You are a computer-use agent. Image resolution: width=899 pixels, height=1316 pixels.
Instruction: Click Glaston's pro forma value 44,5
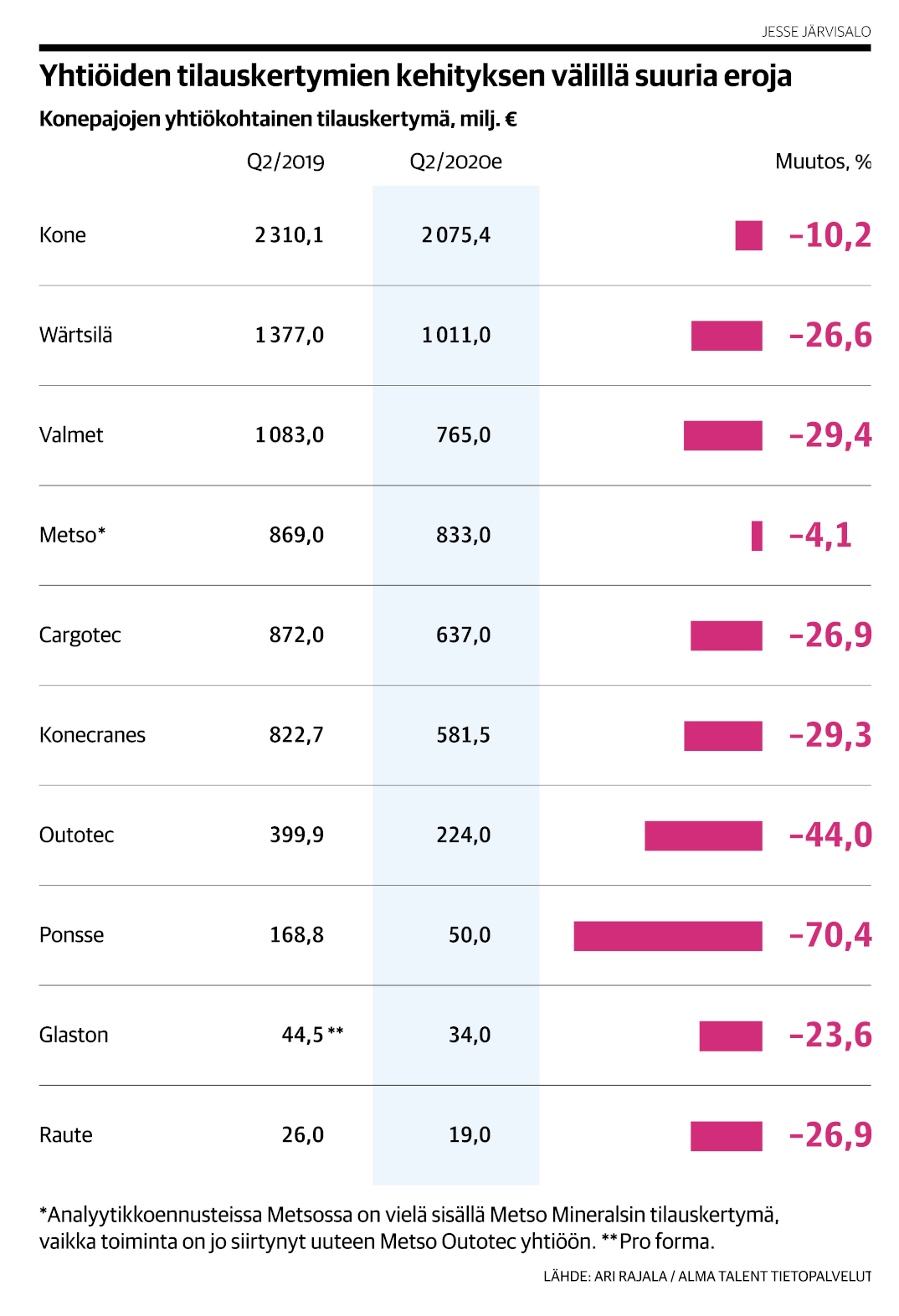[302, 1035]
